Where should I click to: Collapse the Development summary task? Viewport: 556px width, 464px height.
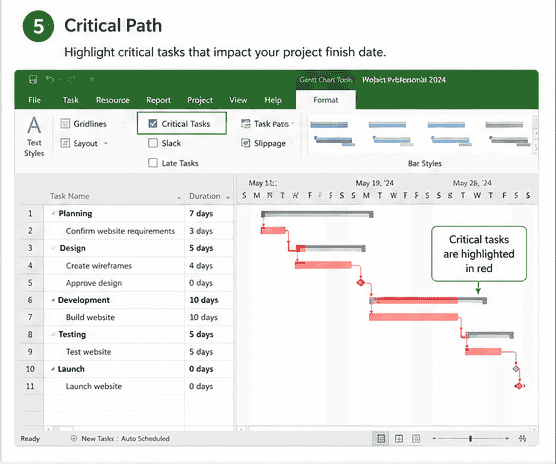(53, 300)
